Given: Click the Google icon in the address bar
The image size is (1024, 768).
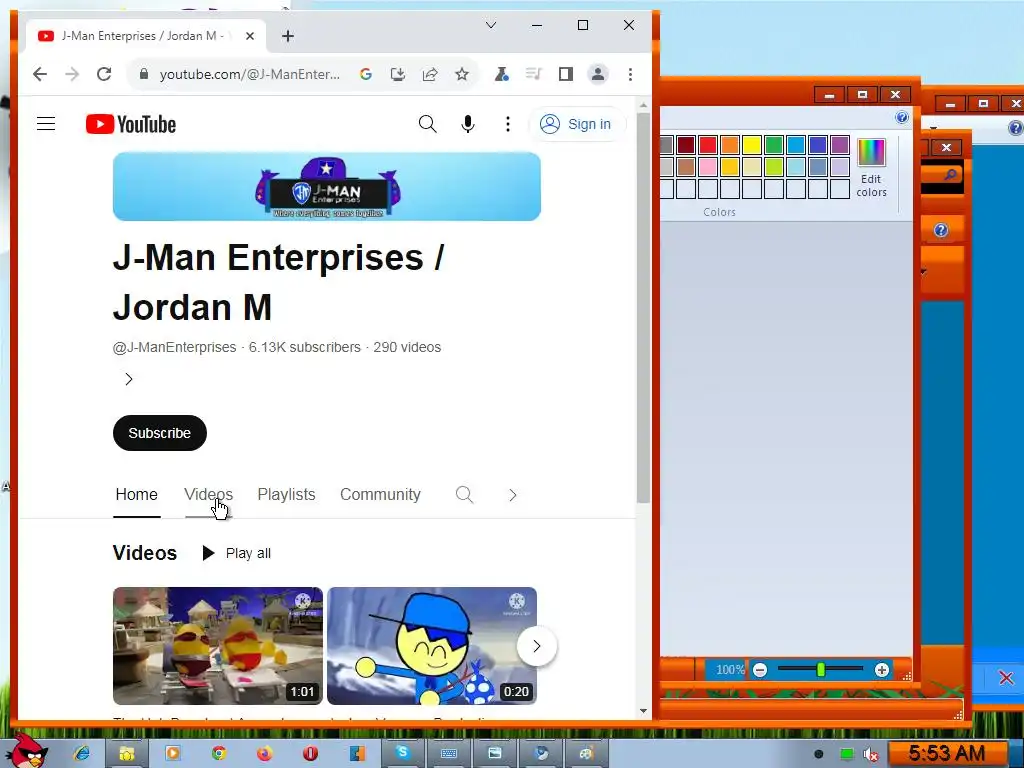Looking at the screenshot, I should point(366,74).
